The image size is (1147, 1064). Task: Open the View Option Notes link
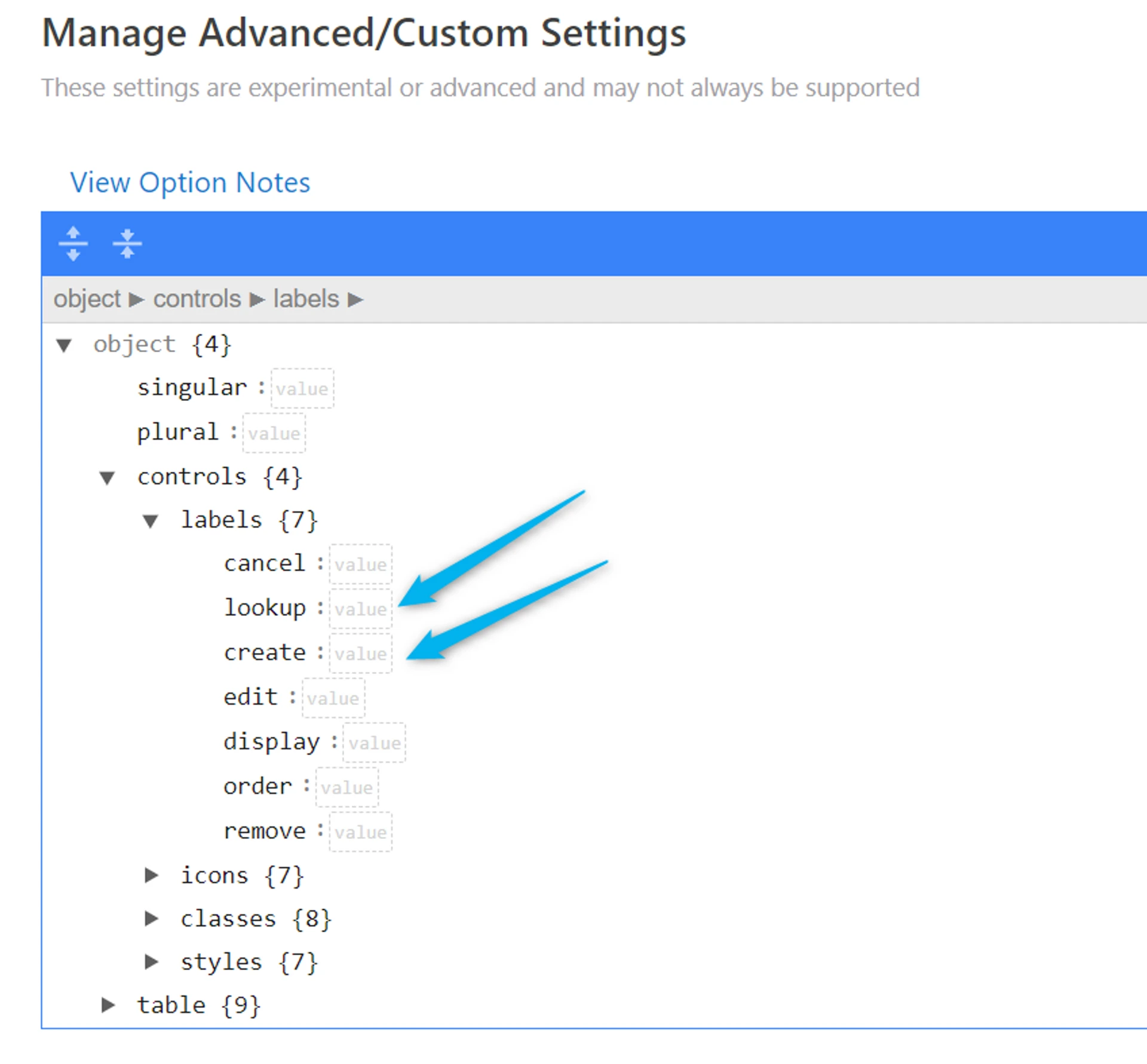click(190, 182)
